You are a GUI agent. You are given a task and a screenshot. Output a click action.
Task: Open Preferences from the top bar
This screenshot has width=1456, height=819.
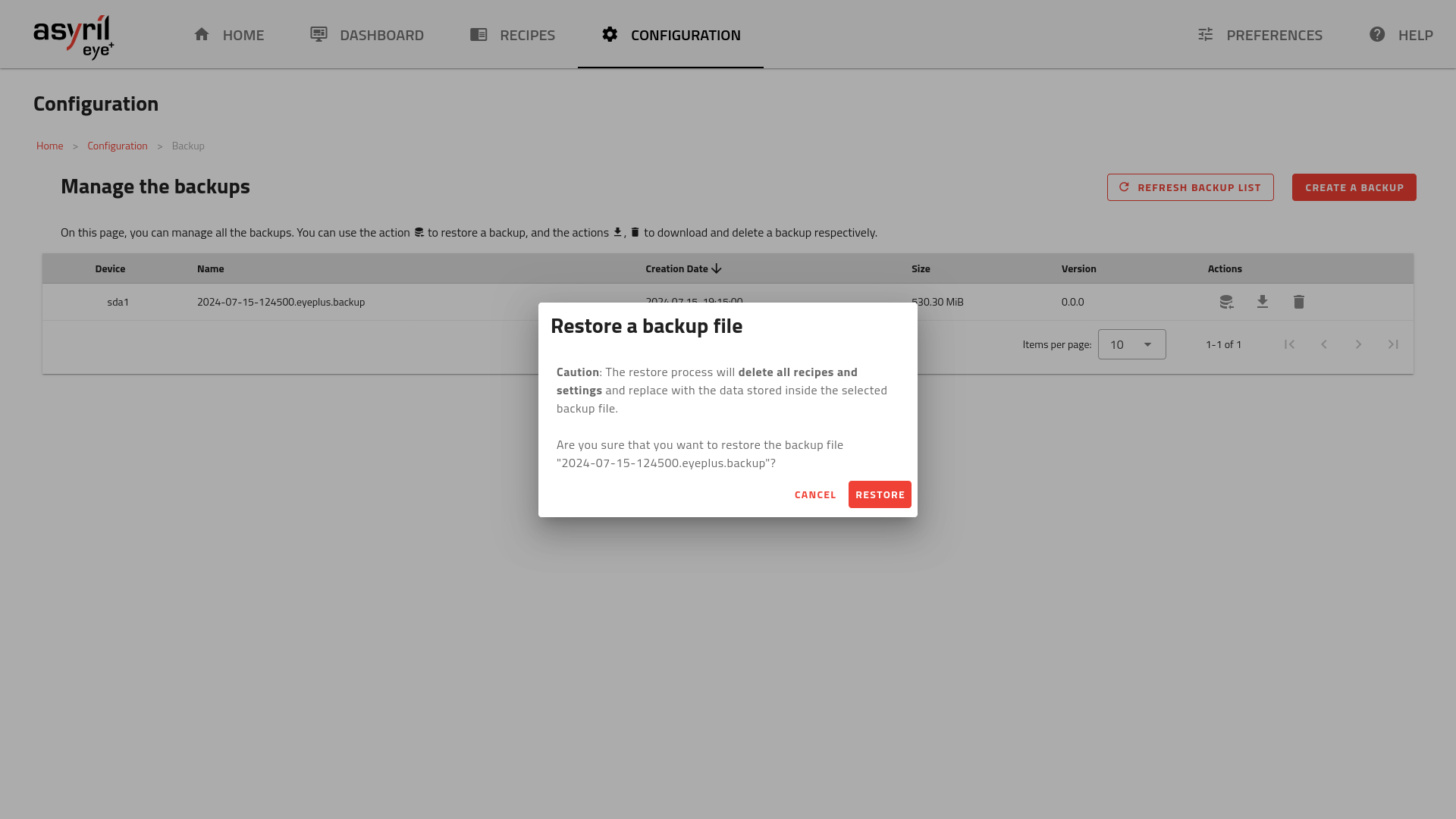[x=1260, y=35]
